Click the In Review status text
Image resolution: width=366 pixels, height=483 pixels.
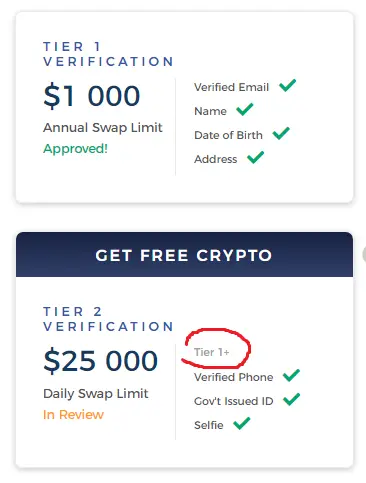point(73,415)
